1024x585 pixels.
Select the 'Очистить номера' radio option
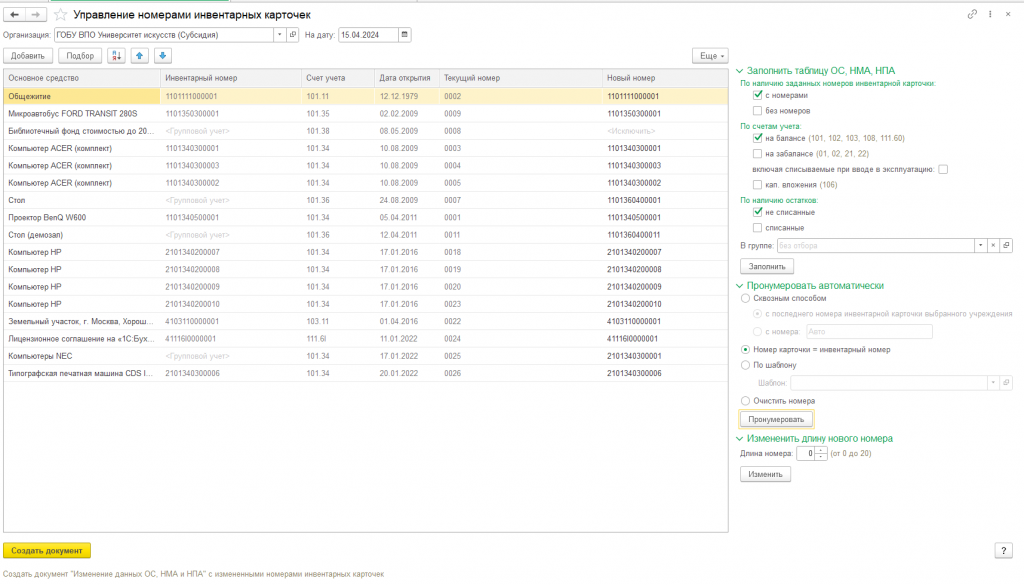(745, 401)
